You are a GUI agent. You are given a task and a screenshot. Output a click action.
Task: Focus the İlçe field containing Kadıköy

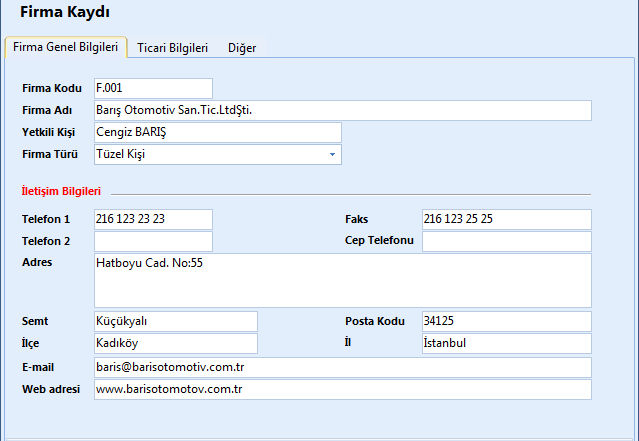coord(175,343)
